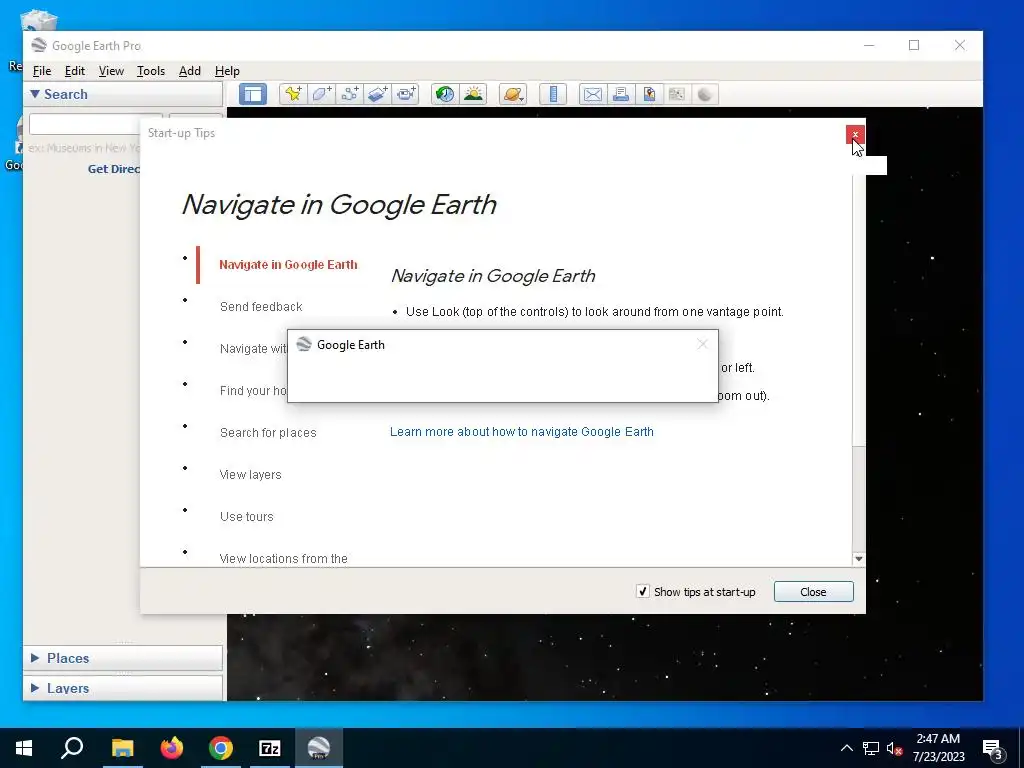Click the Get Directions link
The height and width of the screenshot is (768, 1024).
point(114,168)
